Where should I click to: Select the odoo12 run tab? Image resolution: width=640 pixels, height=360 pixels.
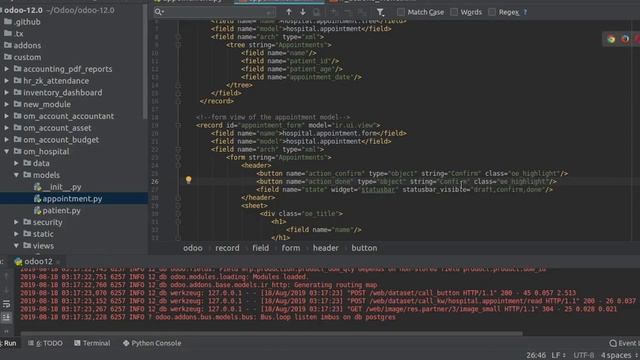[x=33, y=261]
